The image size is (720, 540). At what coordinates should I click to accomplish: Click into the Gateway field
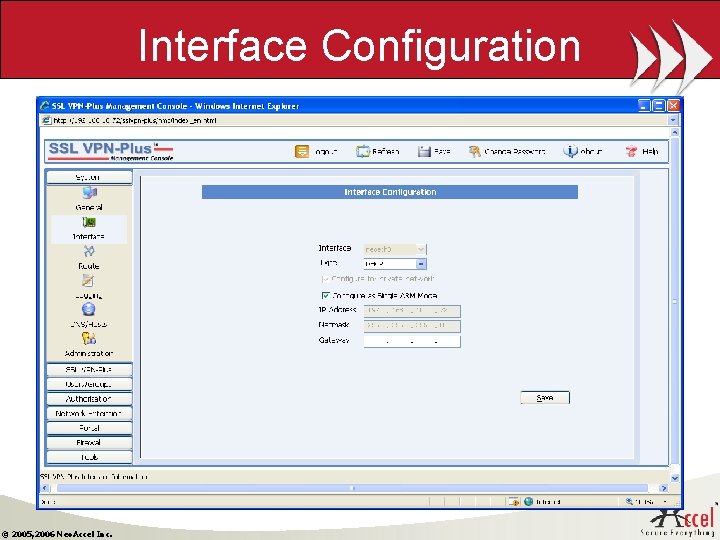pos(412,341)
